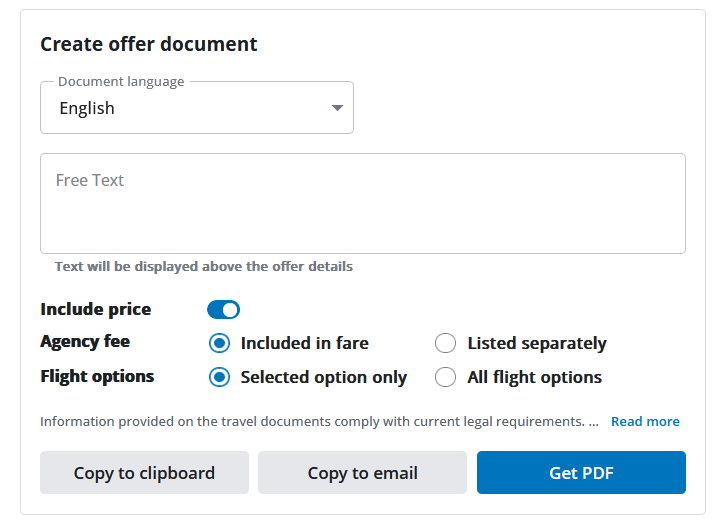The image size is (719, 528).
Task: Click the Agency fee label
Action: click(x=85, y=342)
